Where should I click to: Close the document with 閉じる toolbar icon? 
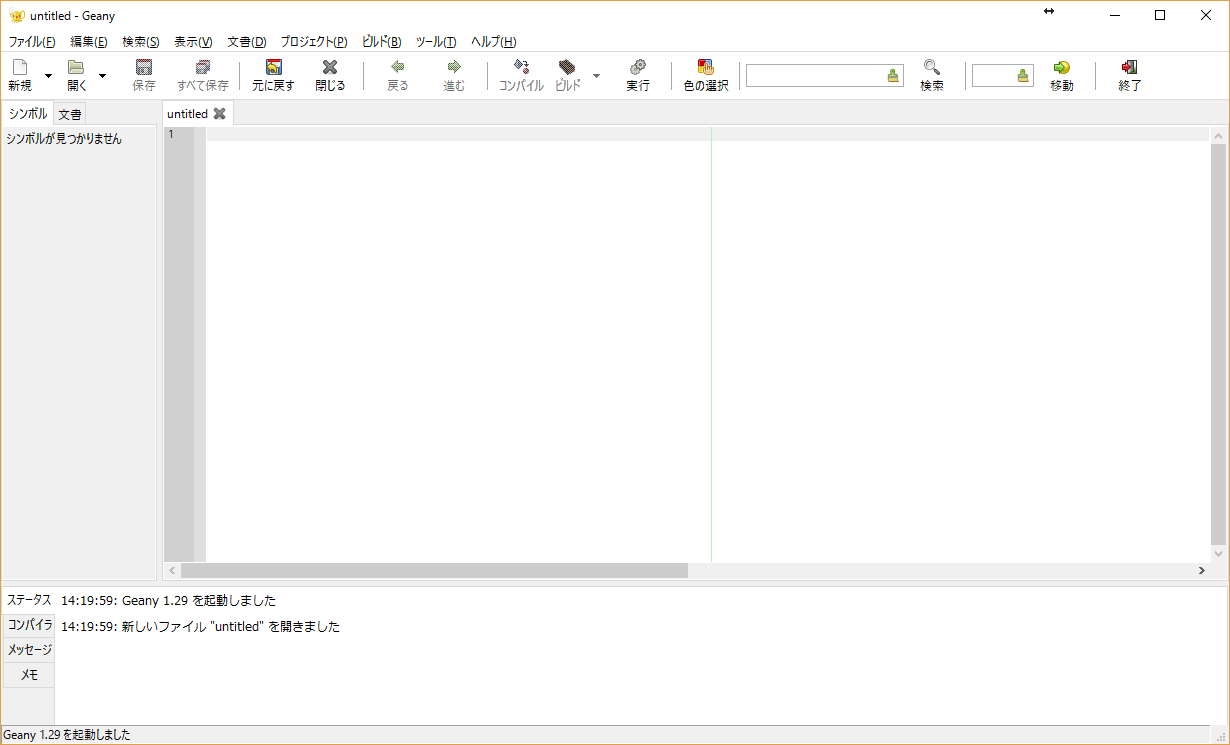(330, 68)
